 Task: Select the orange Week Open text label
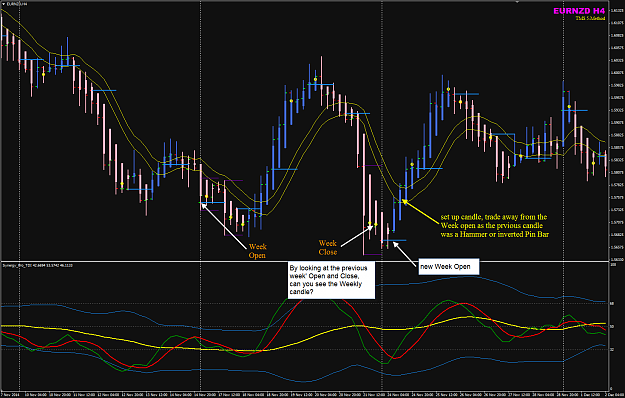[257, 251]
